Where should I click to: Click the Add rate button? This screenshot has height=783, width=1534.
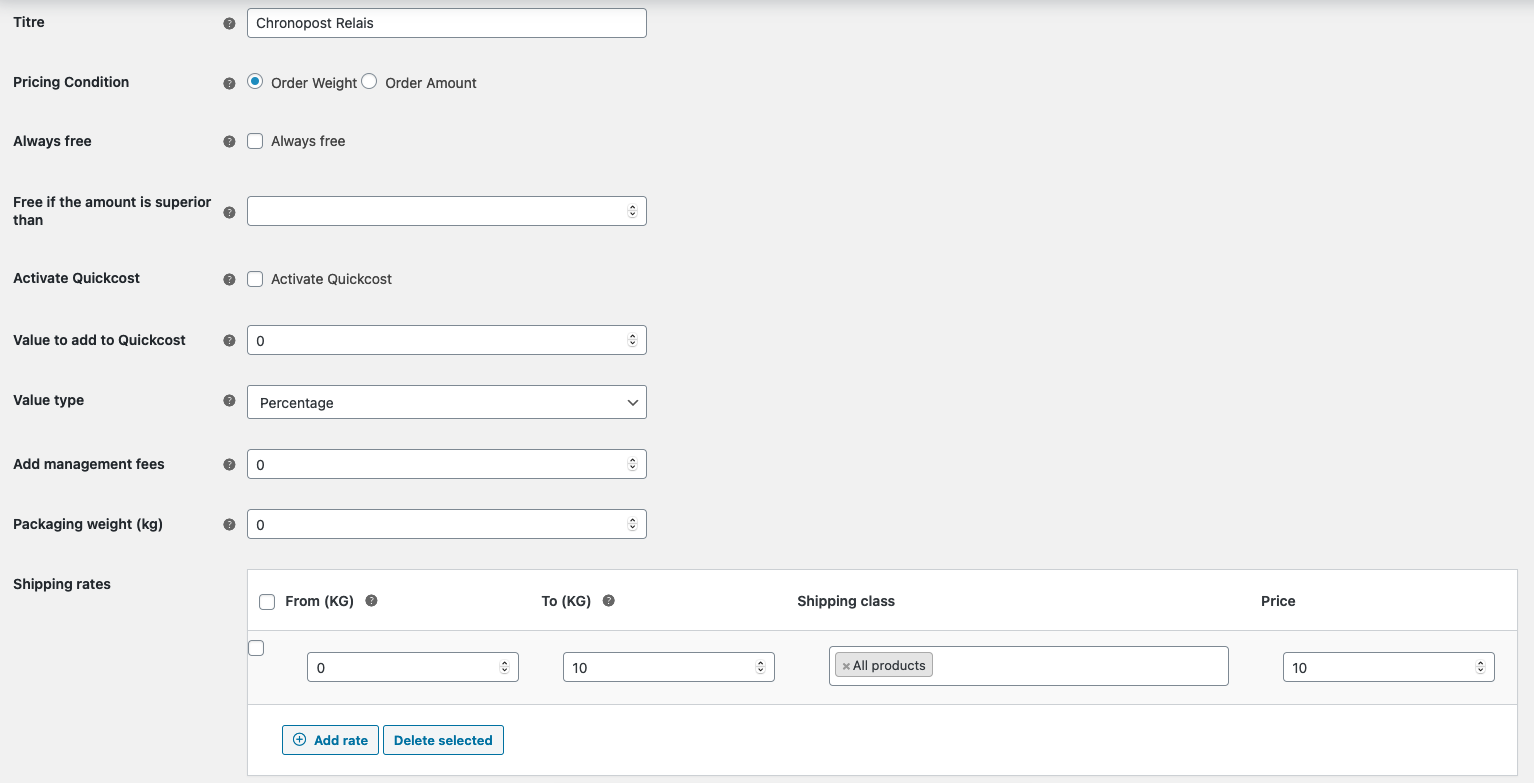[330, 740]
